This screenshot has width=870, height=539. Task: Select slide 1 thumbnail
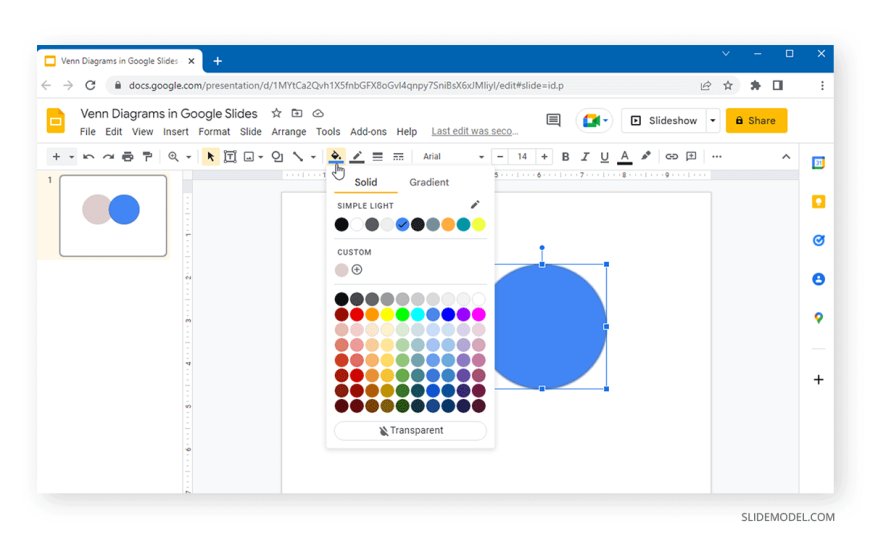tap(113, 216)
